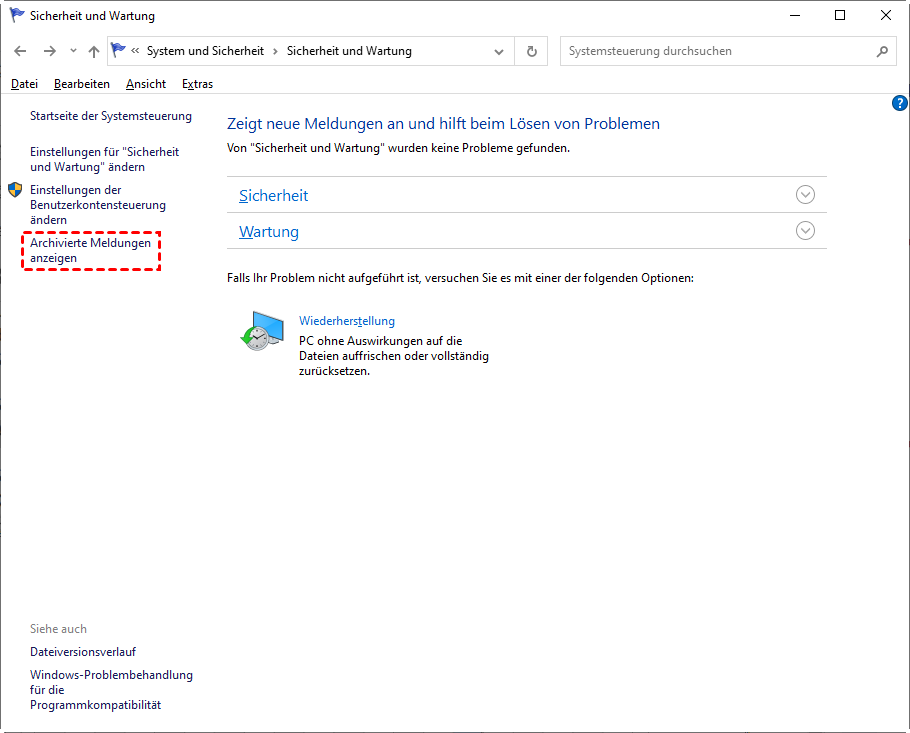Image resolution: width=910 pixels, height=733 pixels.
Task: Refresh the page with the refresh button
Action: pyautogui.click(x=532, y=51)
